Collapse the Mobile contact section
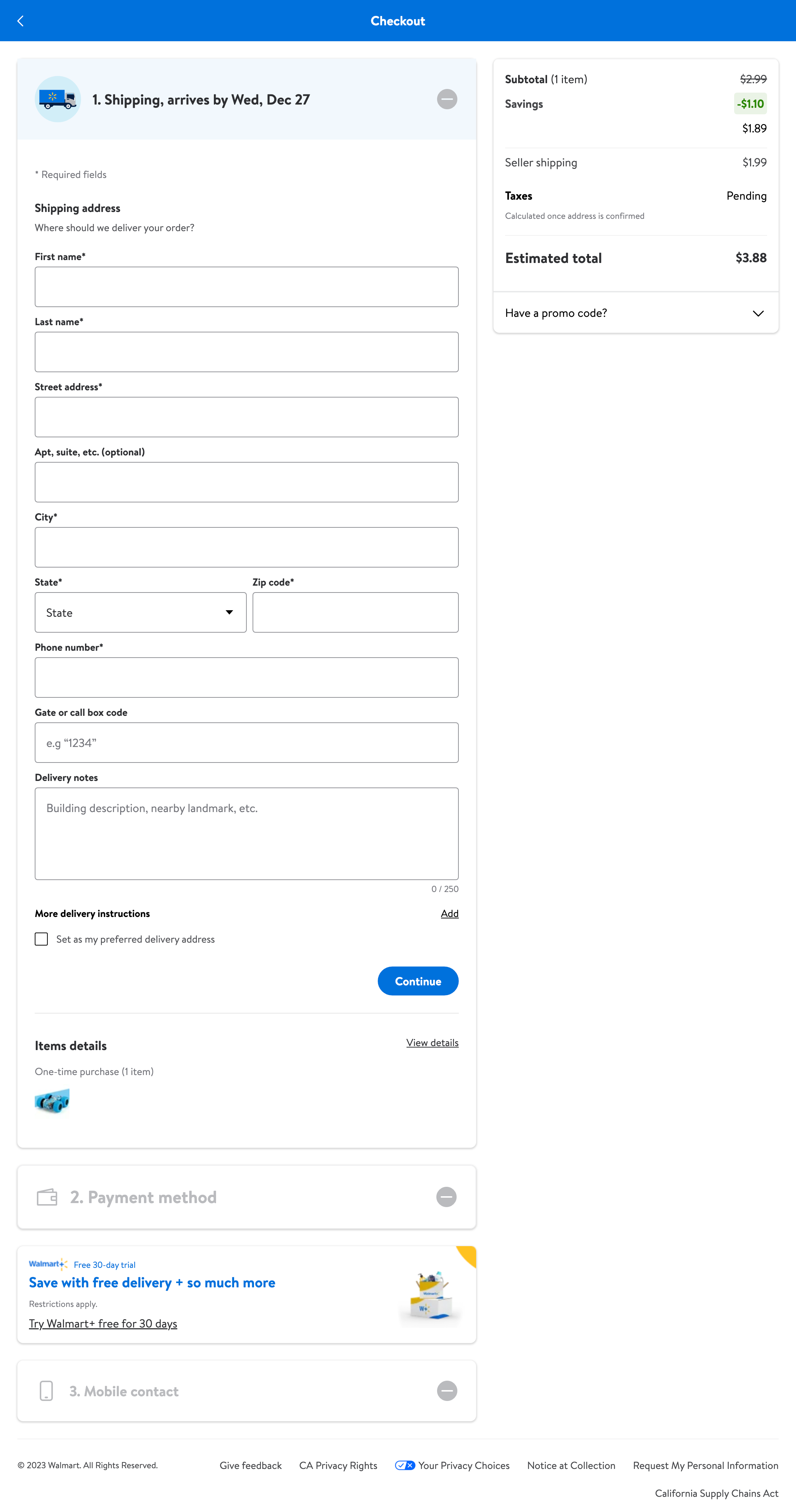This screenshot has width=796, height=1512. coord(446,1390)
